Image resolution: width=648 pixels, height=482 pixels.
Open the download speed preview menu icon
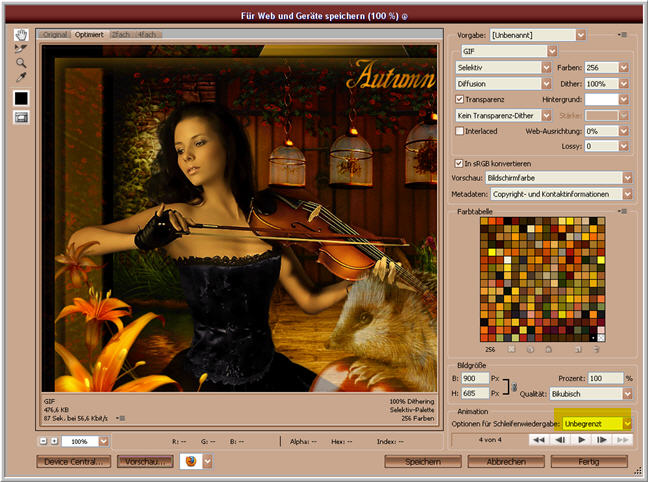click(x=121, y=418)
